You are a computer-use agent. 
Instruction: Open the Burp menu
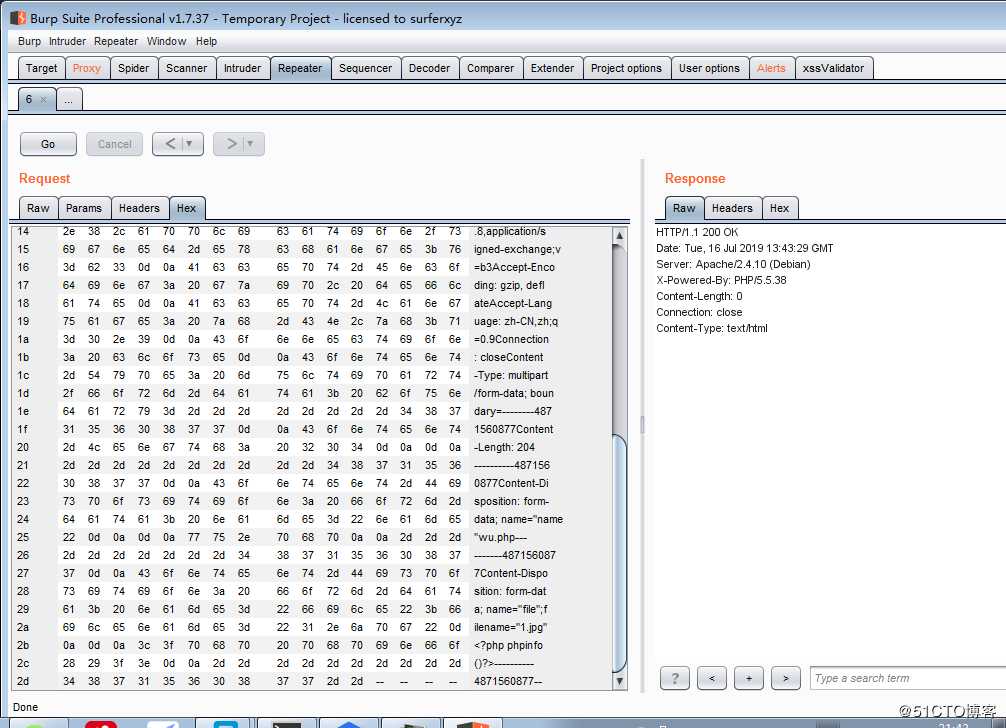[30, 41]
